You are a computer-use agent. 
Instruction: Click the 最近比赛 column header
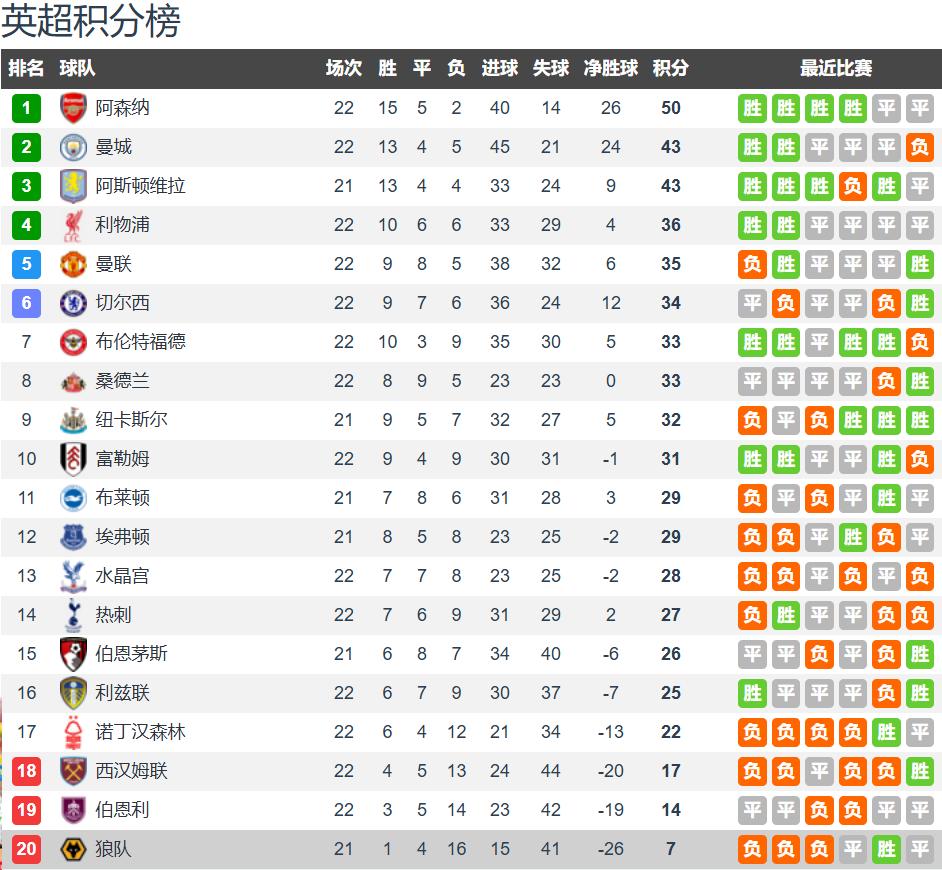(x=835, y=68)
